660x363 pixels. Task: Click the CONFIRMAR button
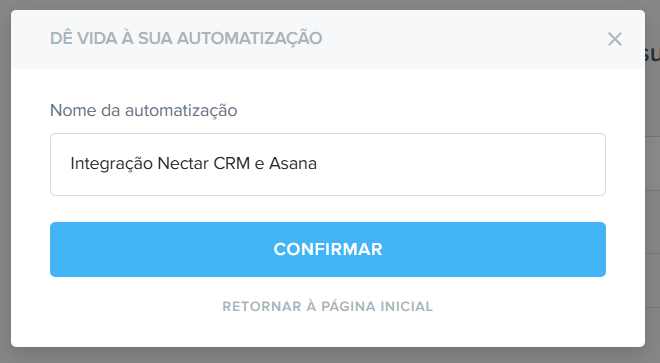[x=327, y=249]
